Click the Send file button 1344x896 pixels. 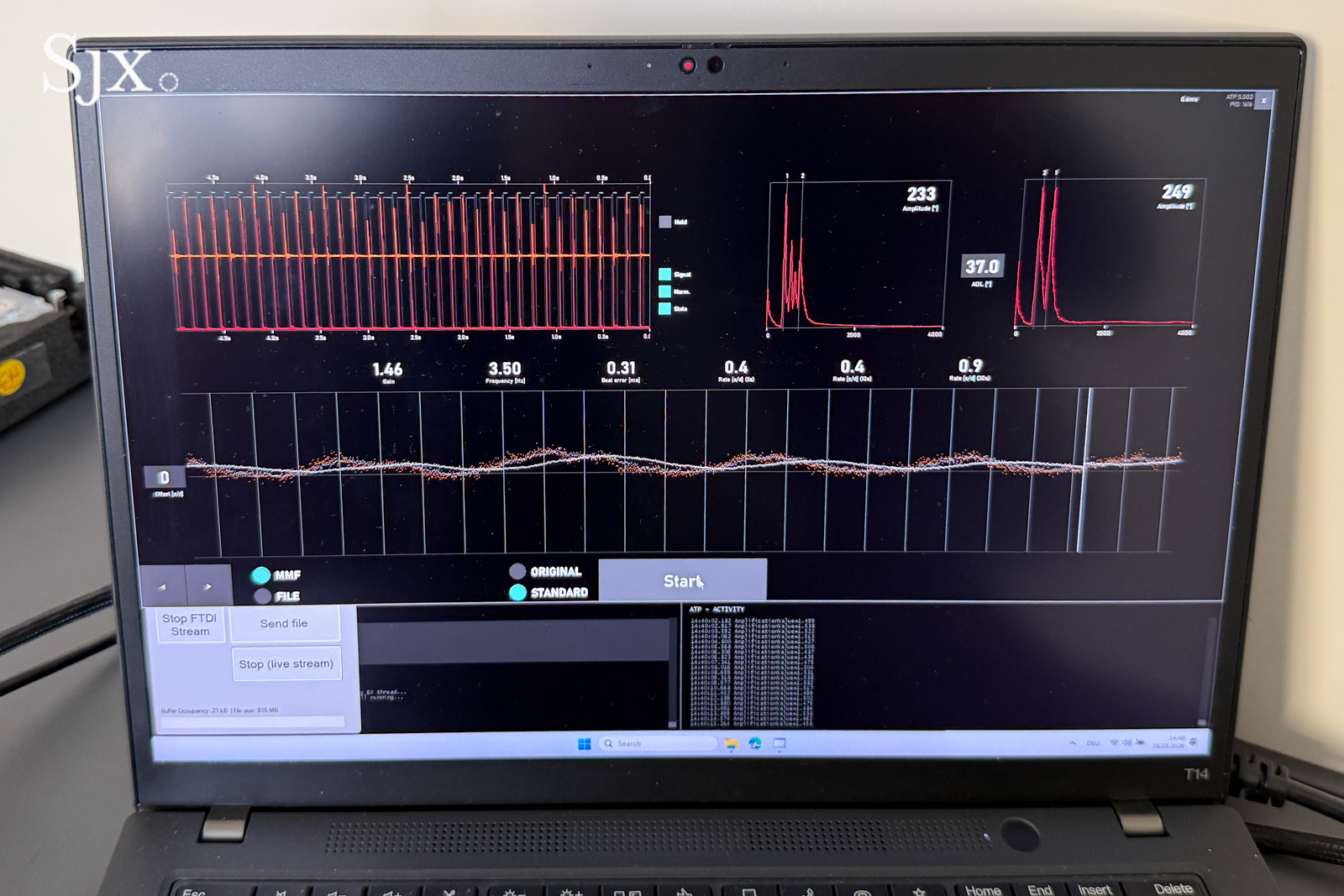[x=284, y=624]
